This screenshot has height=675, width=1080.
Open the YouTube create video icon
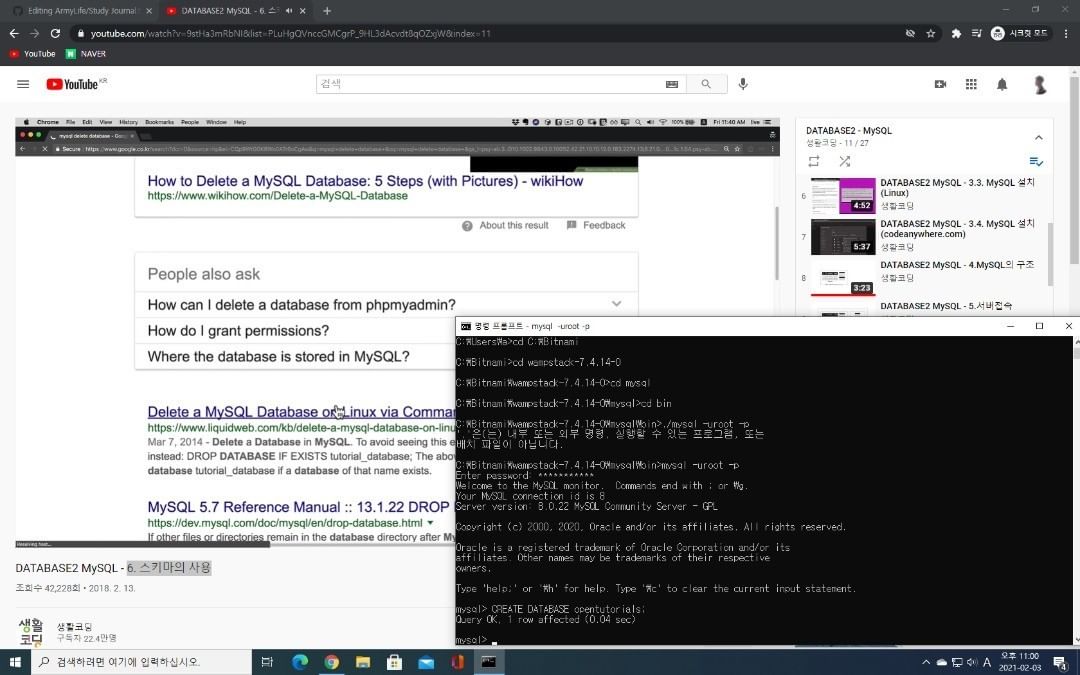click(940, 84)
